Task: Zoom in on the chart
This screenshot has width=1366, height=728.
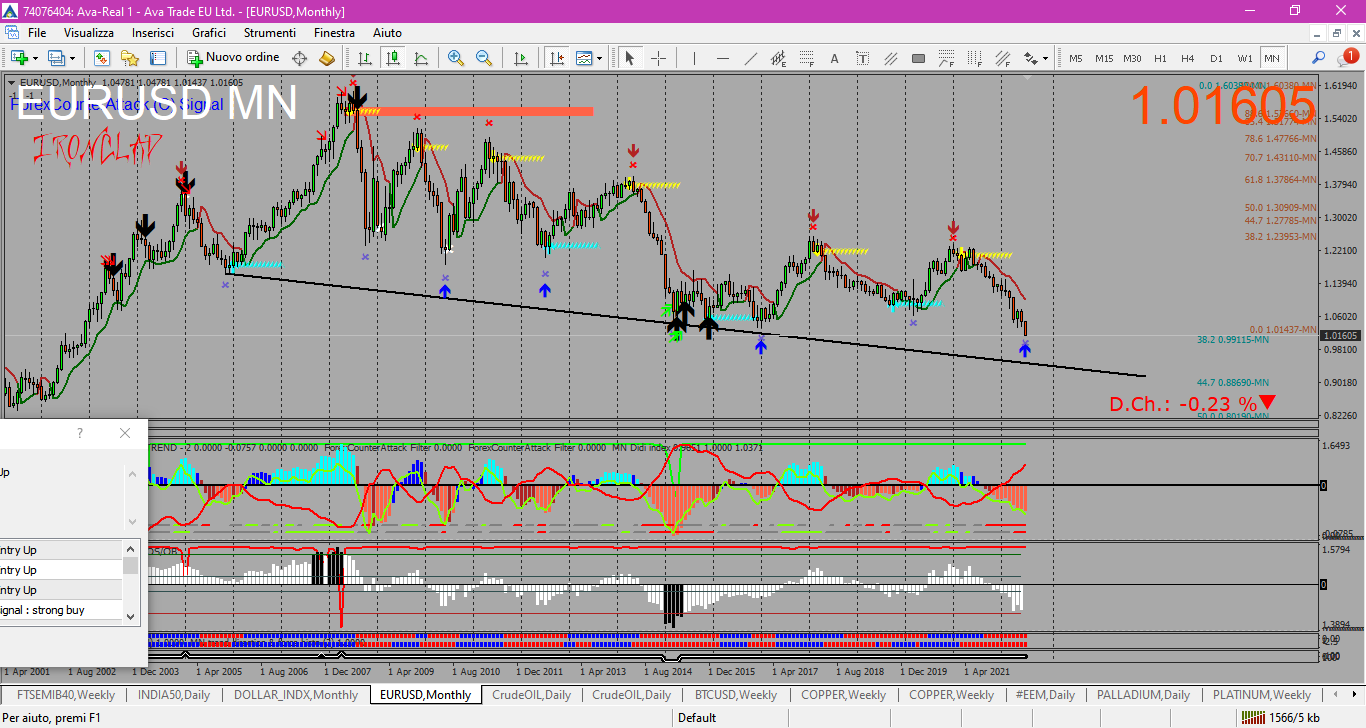Action: (x=456, y=58)
